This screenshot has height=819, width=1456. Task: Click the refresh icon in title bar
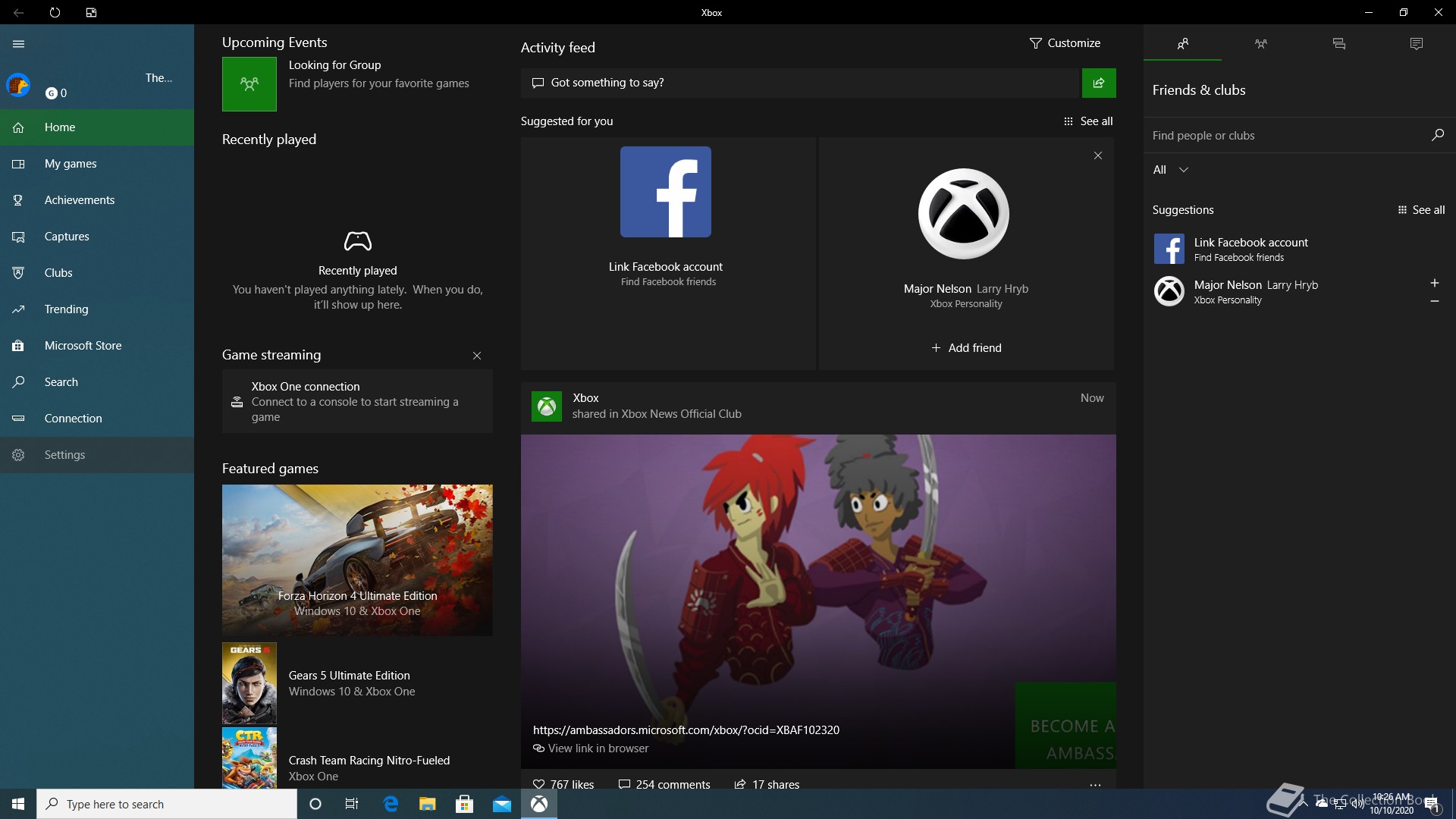55,12
